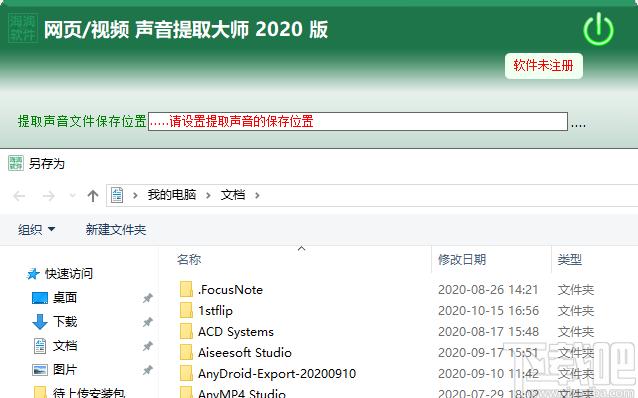Click the pin icon beside 下载
Screen dimensions: 638x398
click(147, 322)
